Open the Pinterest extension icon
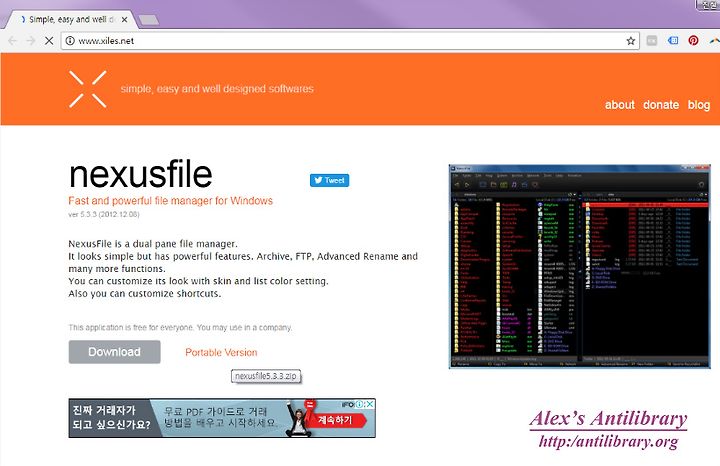720x466 pixels. pos(693,40)
